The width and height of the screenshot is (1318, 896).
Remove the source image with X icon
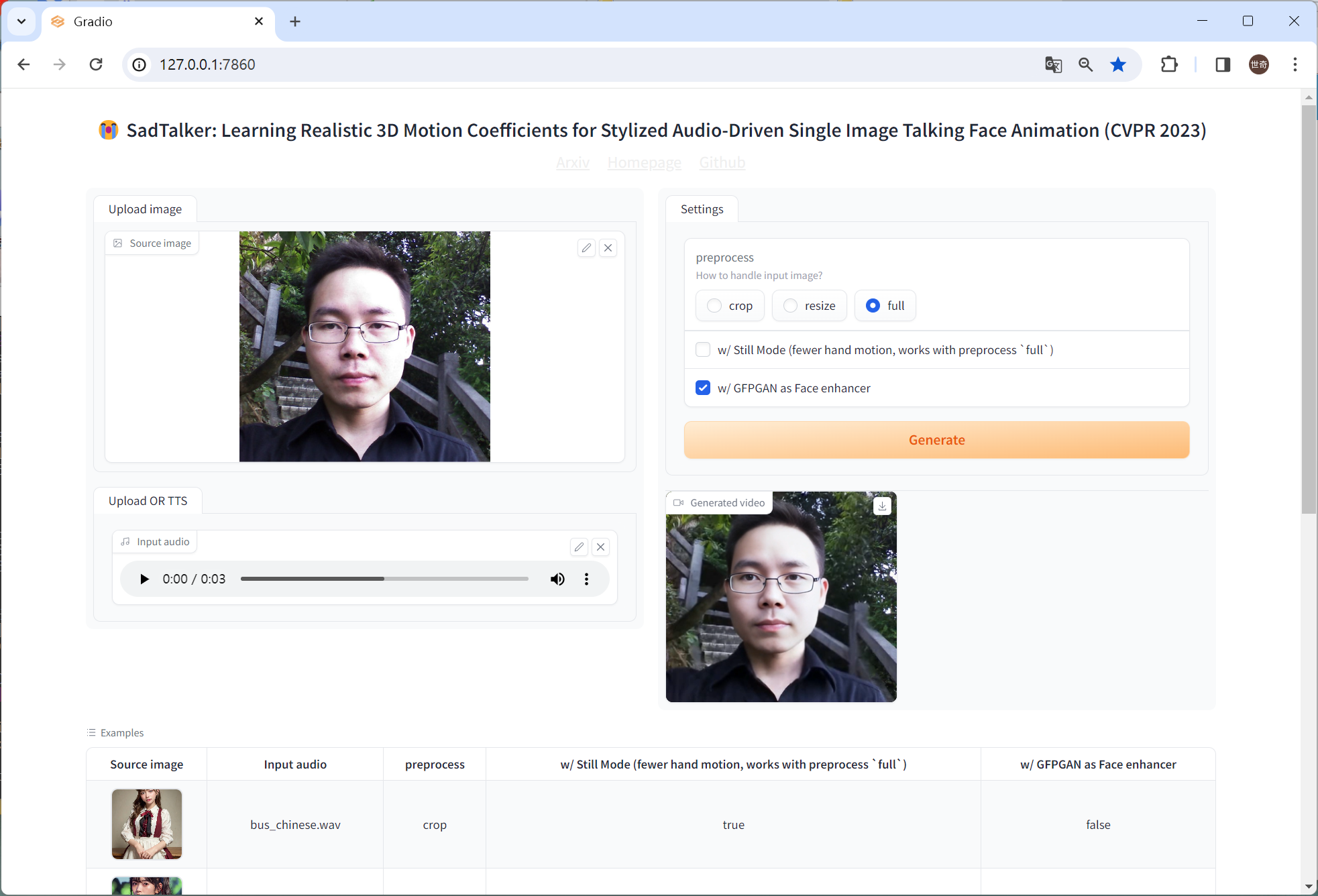[x=608, y=248]
